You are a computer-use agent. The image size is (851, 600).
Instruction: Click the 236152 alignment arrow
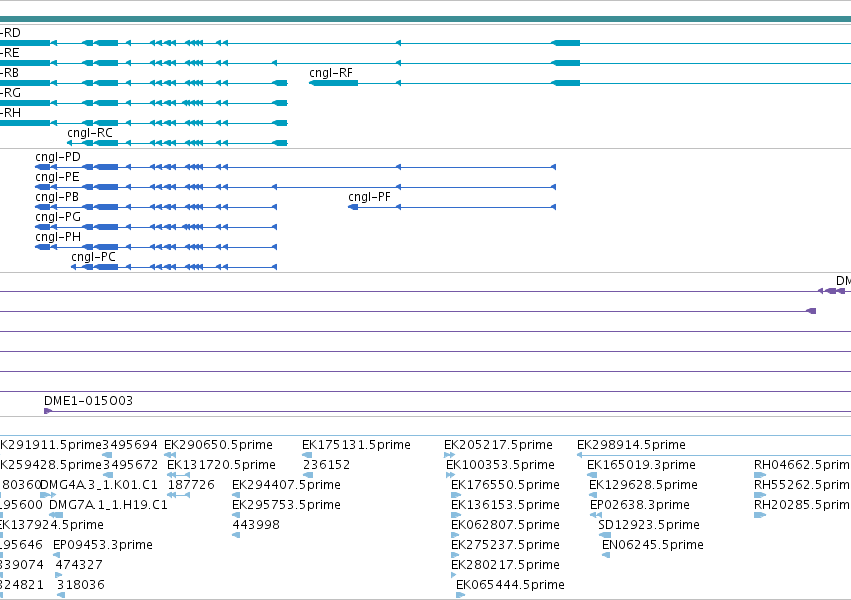(308, 475)
